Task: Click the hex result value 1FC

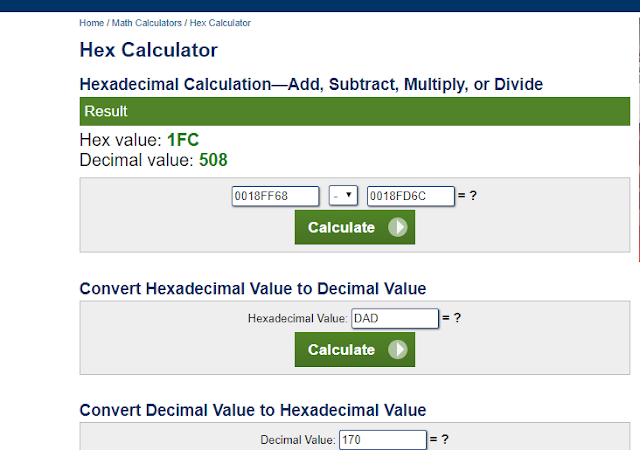Action: click(183, 140)
